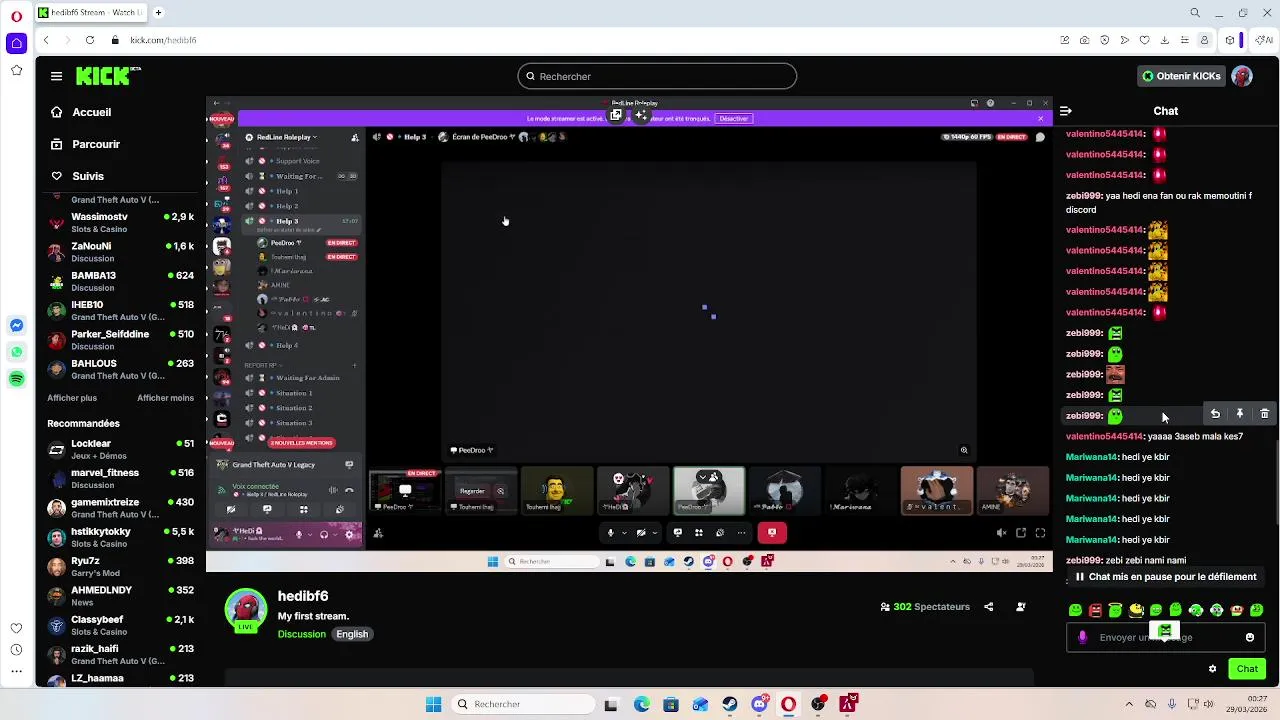1280x720 pixels.
Task: Open microphone options dropdown arrow in call controls
Action: 624,533
